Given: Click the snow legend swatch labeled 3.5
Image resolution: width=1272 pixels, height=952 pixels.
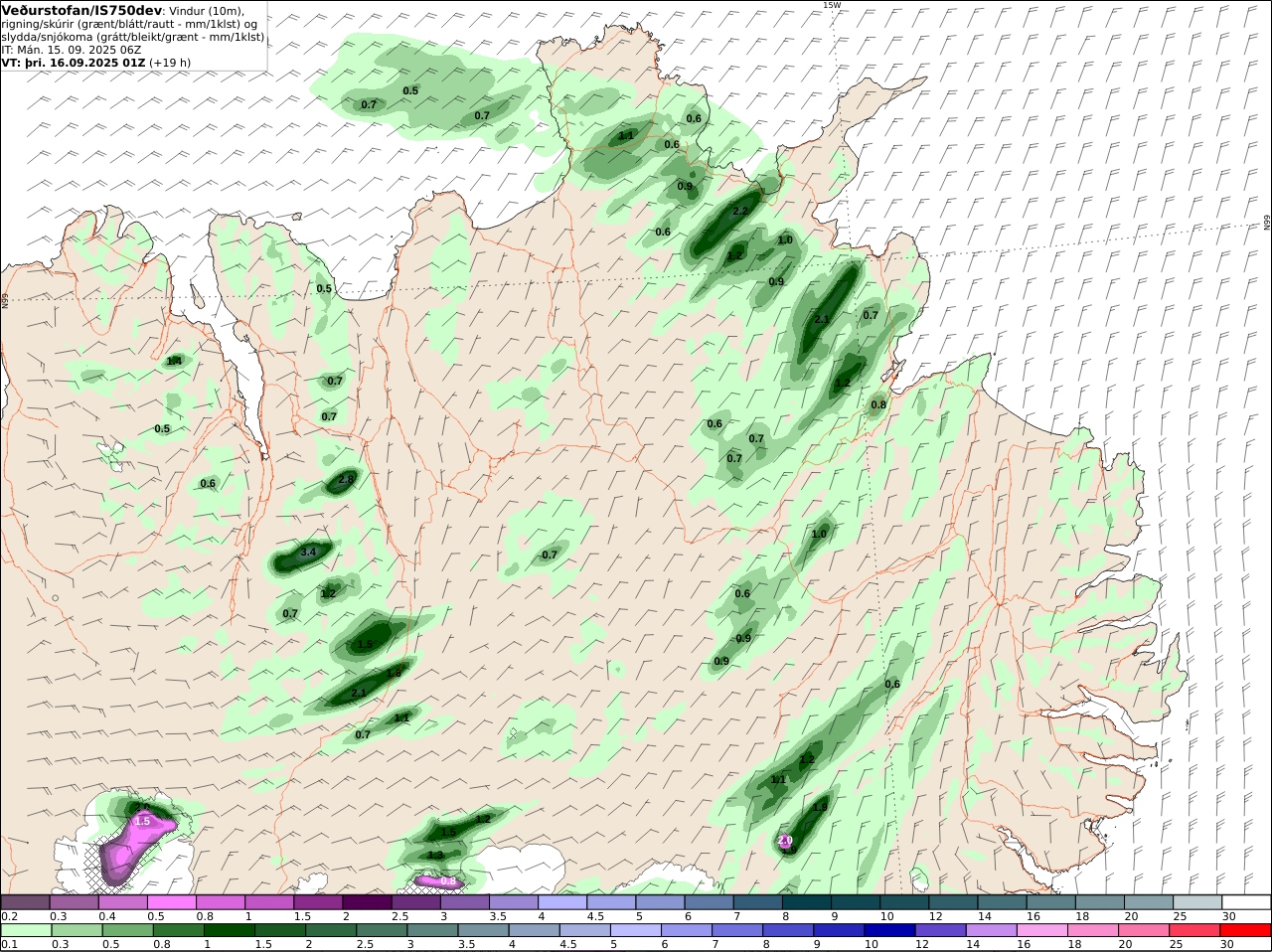Looking at the screenshot, I should pyautogui.click(x=516, y=901).
